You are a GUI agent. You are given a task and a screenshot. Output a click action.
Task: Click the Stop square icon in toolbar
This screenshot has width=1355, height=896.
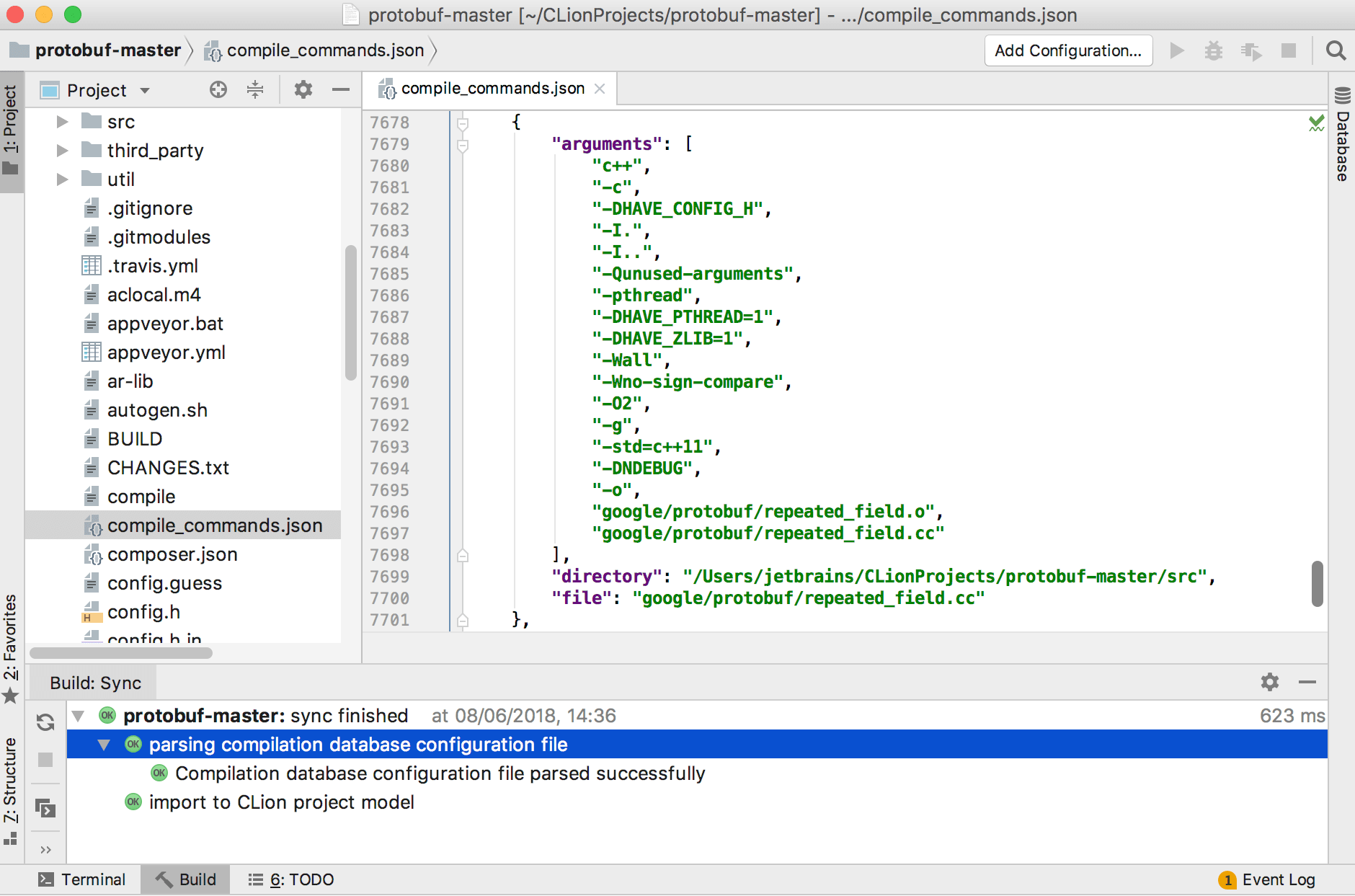(1289, 50)
